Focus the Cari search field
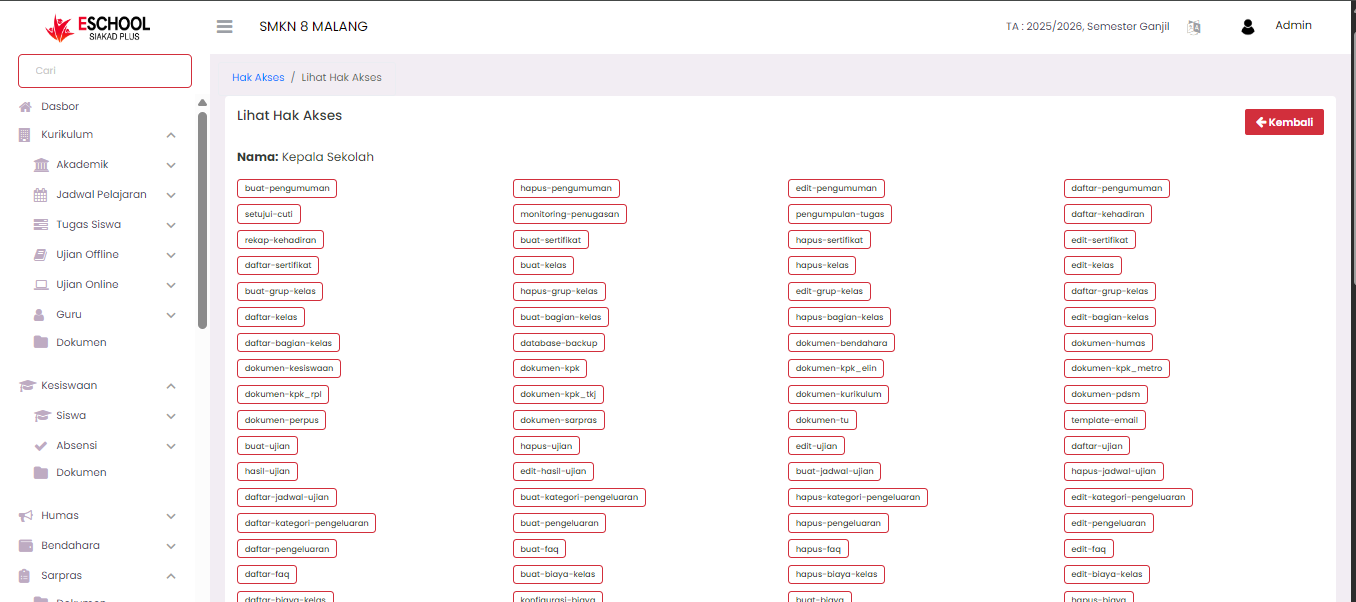This screenshot has height=602, width=1356. (105, 71)
